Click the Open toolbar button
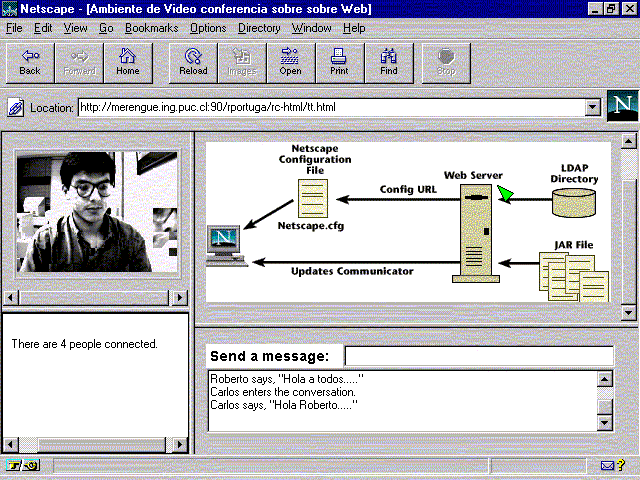Viewport: 640px width, 480px height. click(291, 63)
